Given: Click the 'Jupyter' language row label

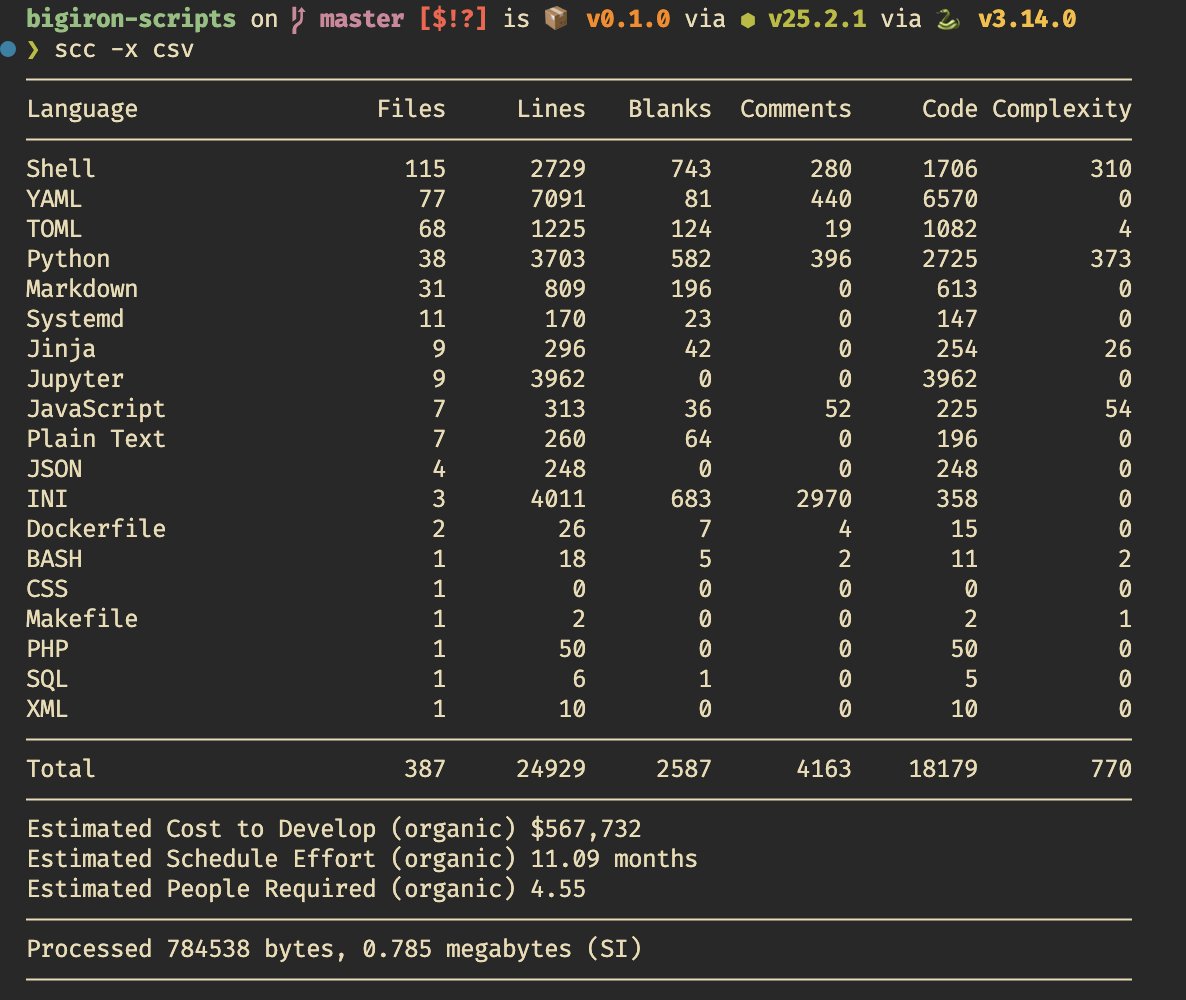Looking at the screenshot, I should [x=75, y=379].
